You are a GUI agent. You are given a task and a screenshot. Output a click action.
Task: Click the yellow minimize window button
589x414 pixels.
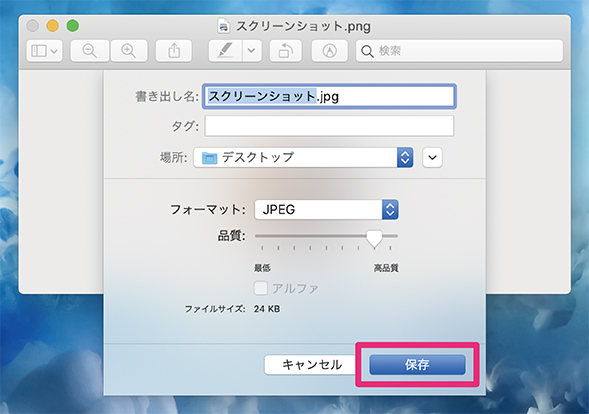point(53,26)
